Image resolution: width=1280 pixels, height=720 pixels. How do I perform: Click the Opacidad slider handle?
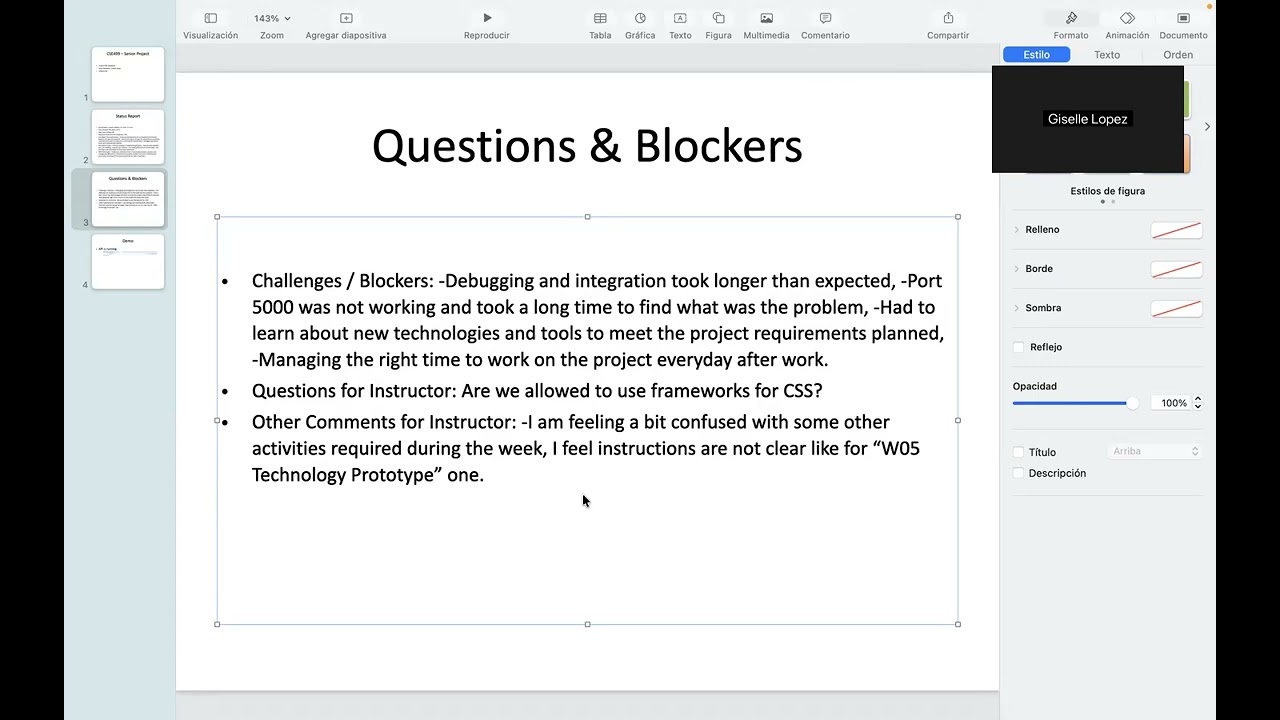click(x=1132, y=403)
